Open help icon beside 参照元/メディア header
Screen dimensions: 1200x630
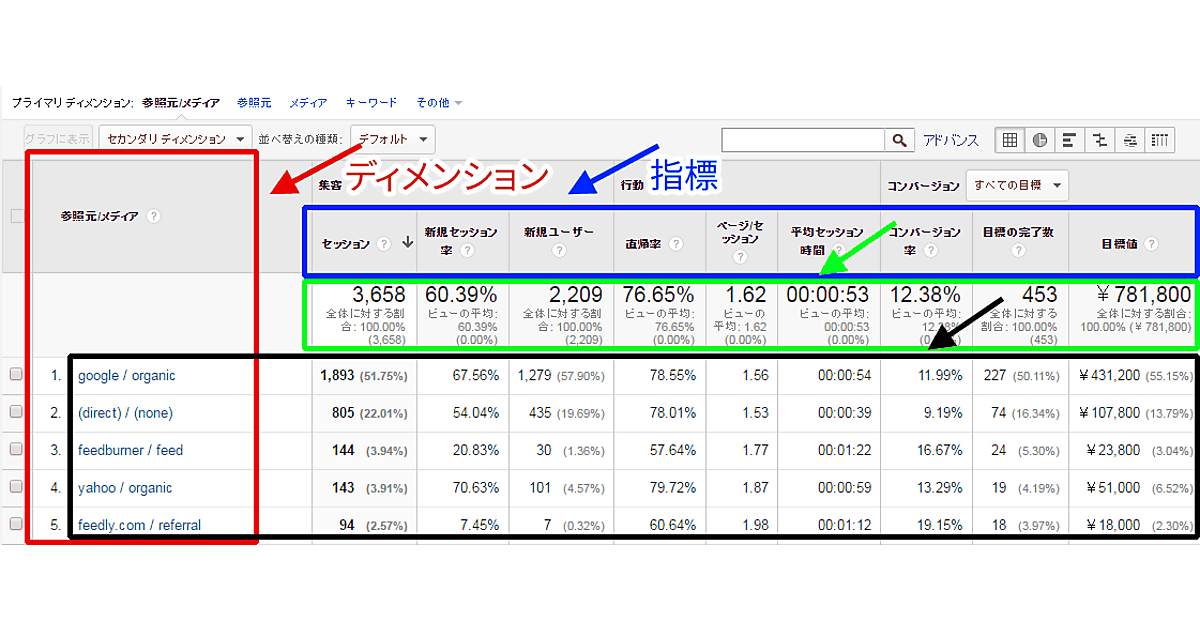pos(154,216)
